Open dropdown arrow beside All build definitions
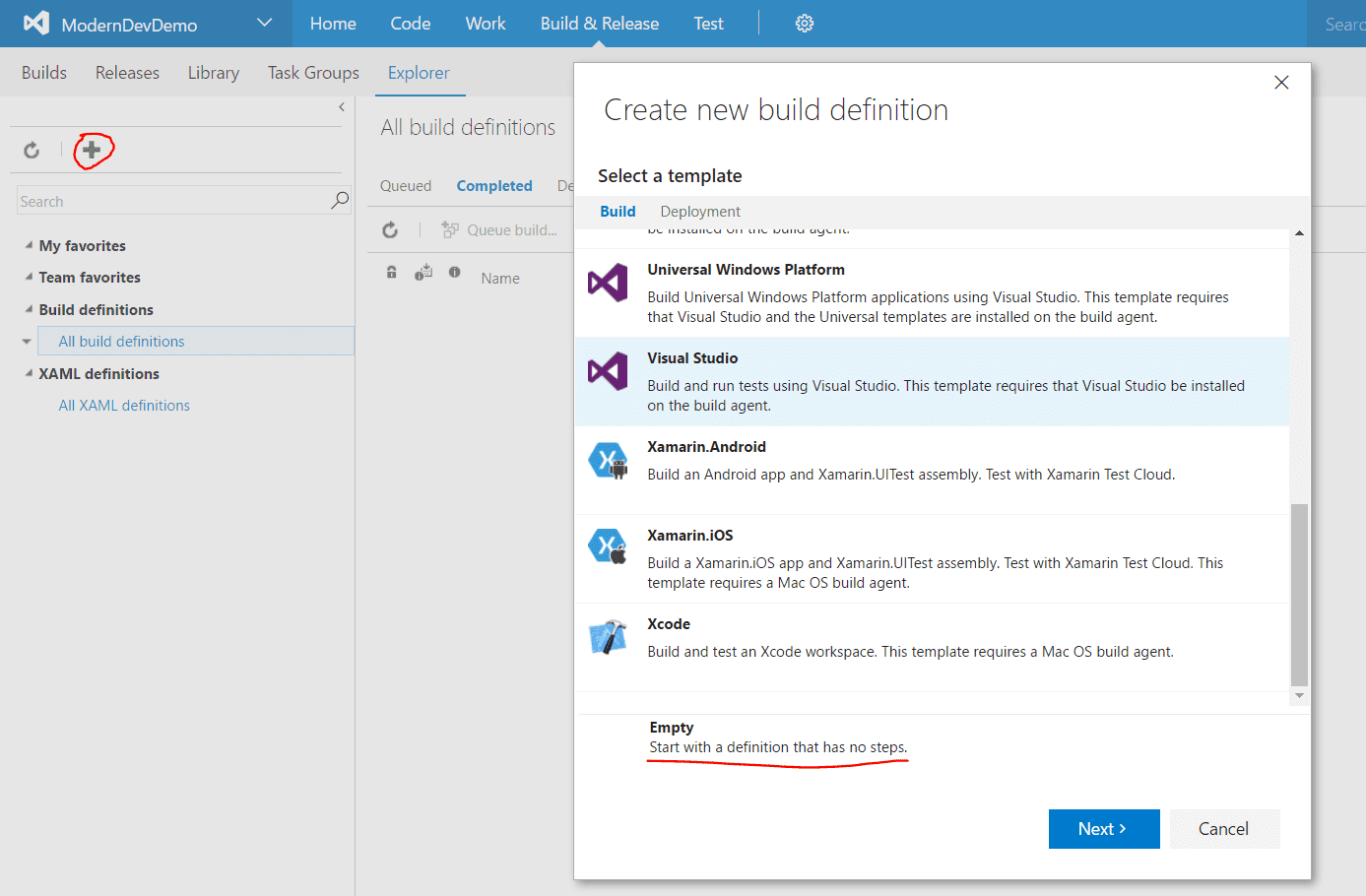This screenshot has height=896, width=1366. (x=27, y=342)
